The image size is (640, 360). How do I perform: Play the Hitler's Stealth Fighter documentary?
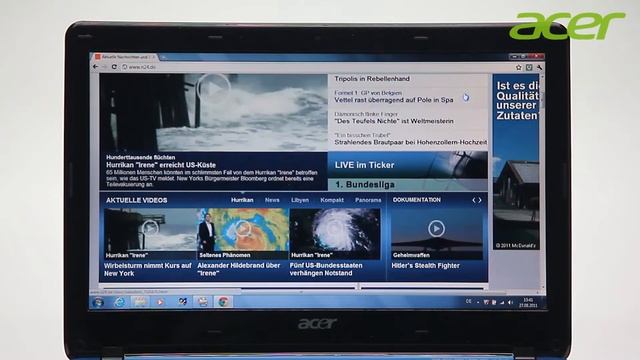click(436, 229)
